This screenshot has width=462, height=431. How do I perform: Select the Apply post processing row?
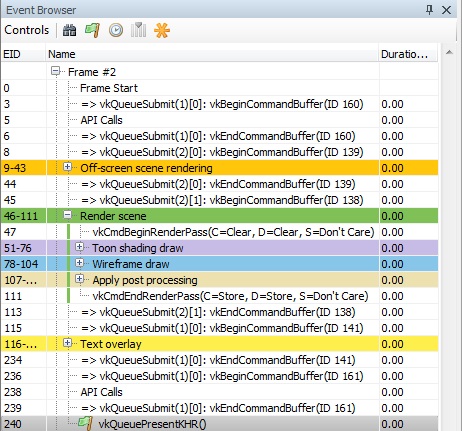[x=219, y=280]
